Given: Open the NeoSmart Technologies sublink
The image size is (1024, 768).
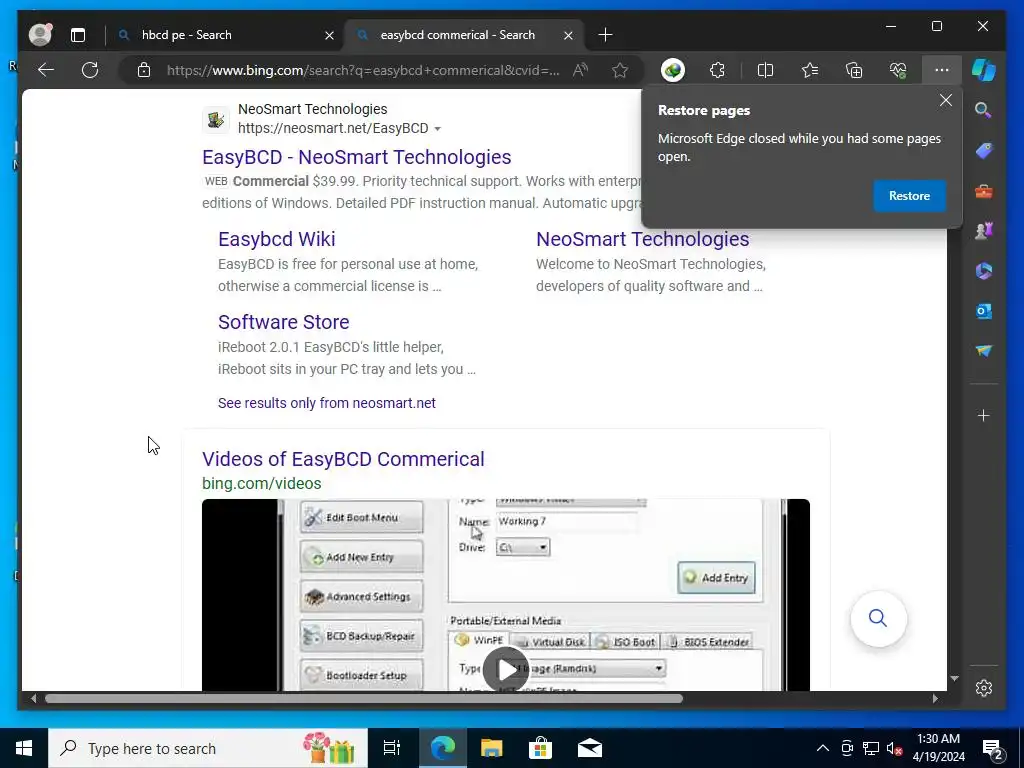Looking at the screenshot, I should click(643, 239).
